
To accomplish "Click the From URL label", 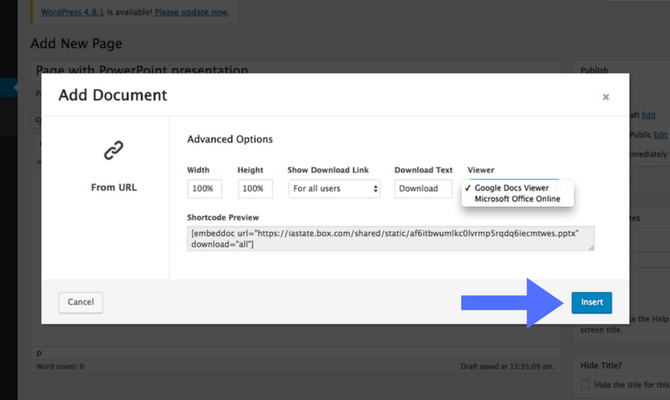I will click(114, 187).
